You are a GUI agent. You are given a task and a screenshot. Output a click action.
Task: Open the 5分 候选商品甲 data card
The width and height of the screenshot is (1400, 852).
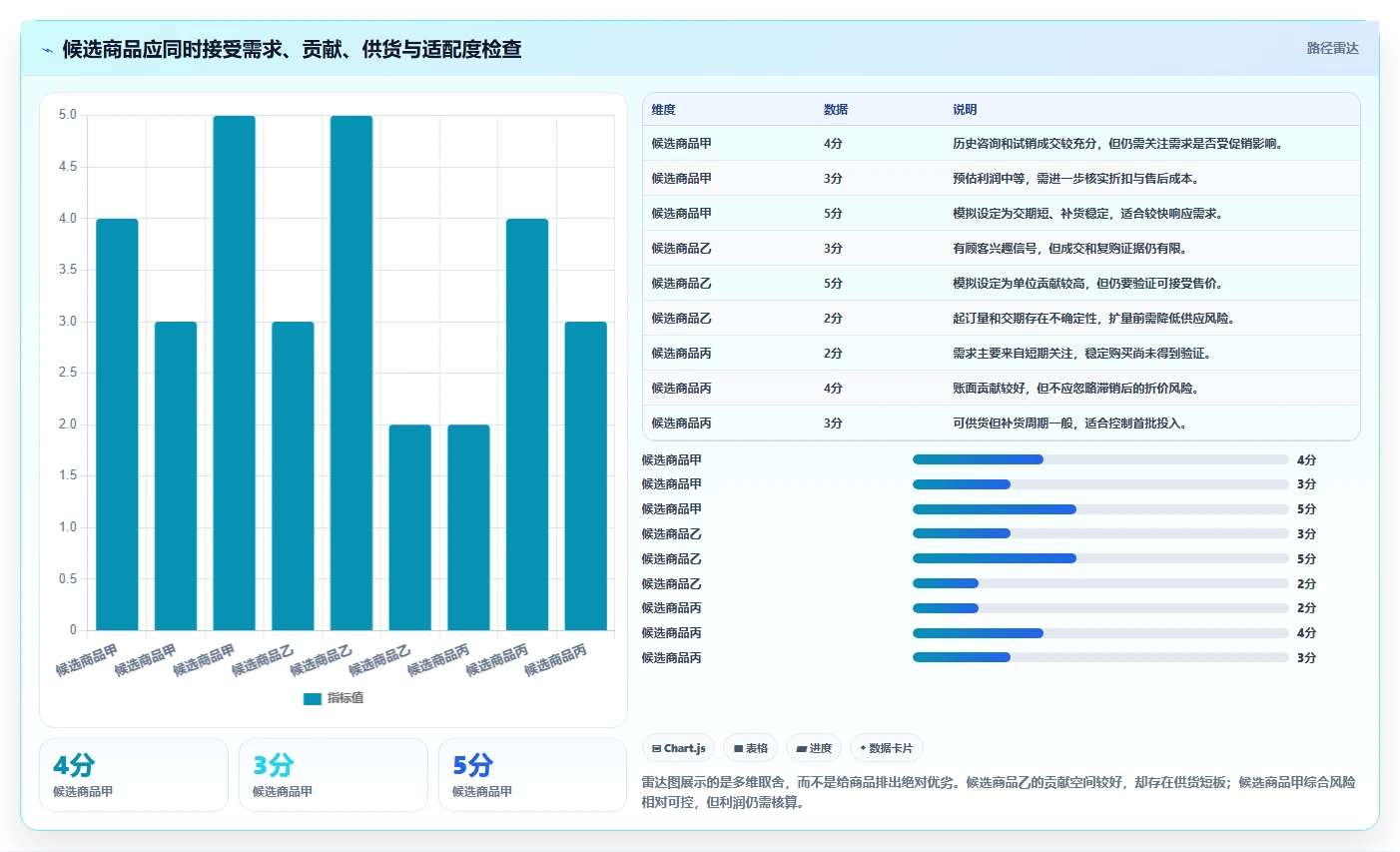[532, 775]
